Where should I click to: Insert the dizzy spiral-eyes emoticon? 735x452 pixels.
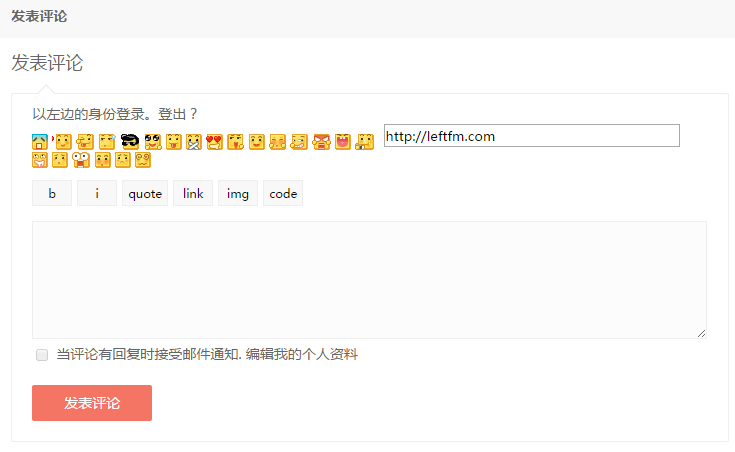(143, 160)
